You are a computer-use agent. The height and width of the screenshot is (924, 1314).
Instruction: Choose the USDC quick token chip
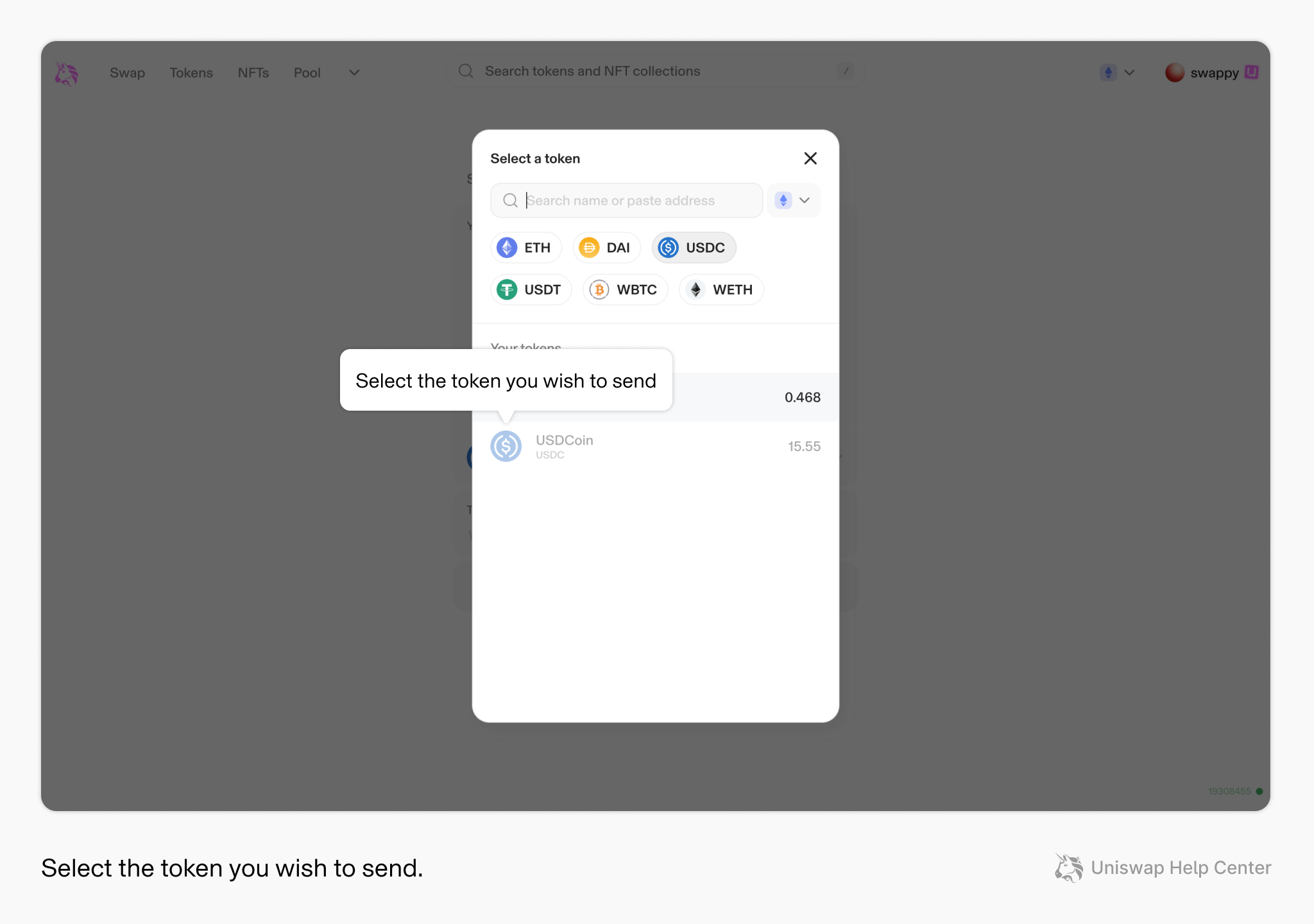[694, 248]
